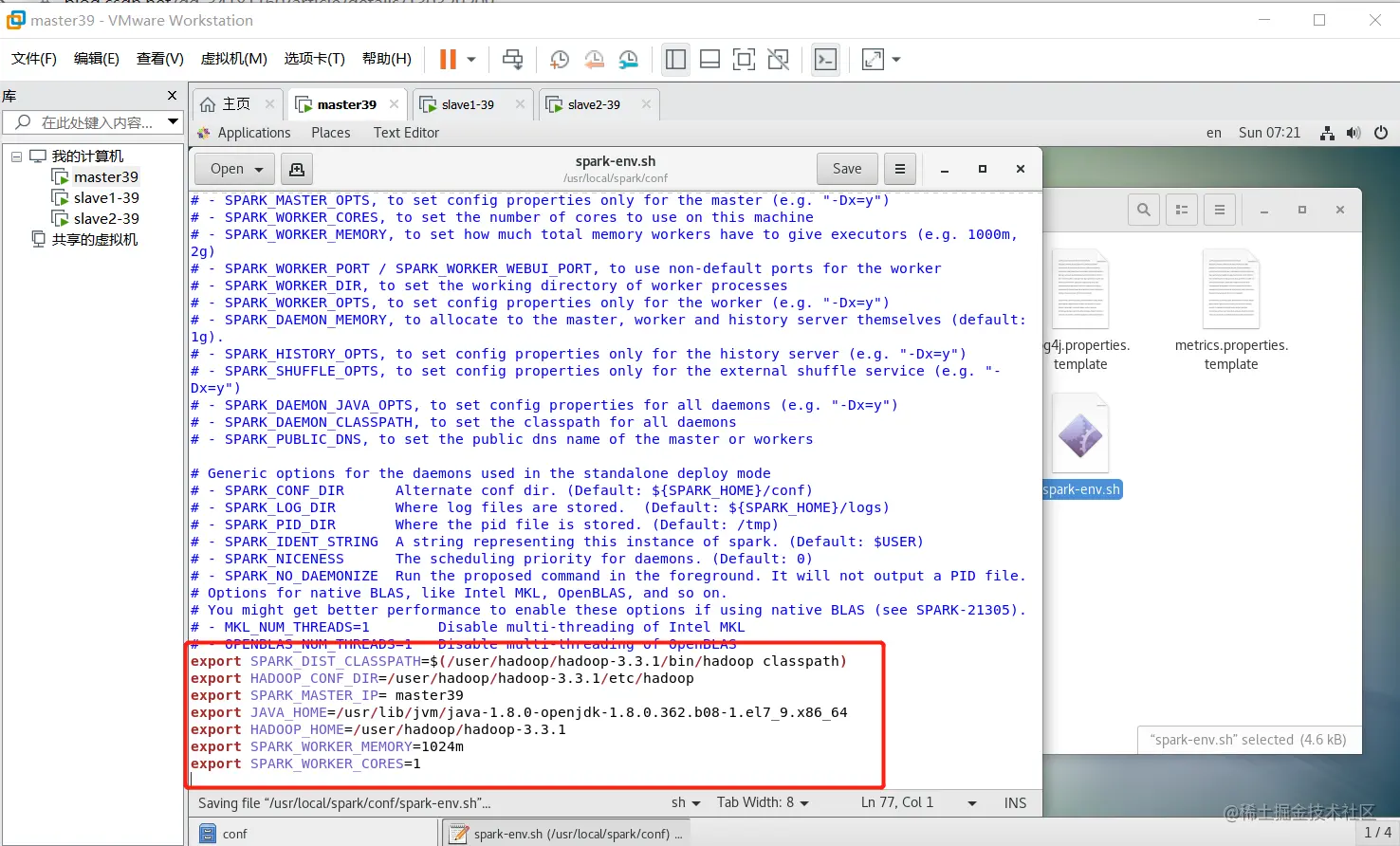
Task: Open the Places menu
Action: point(331,133)
